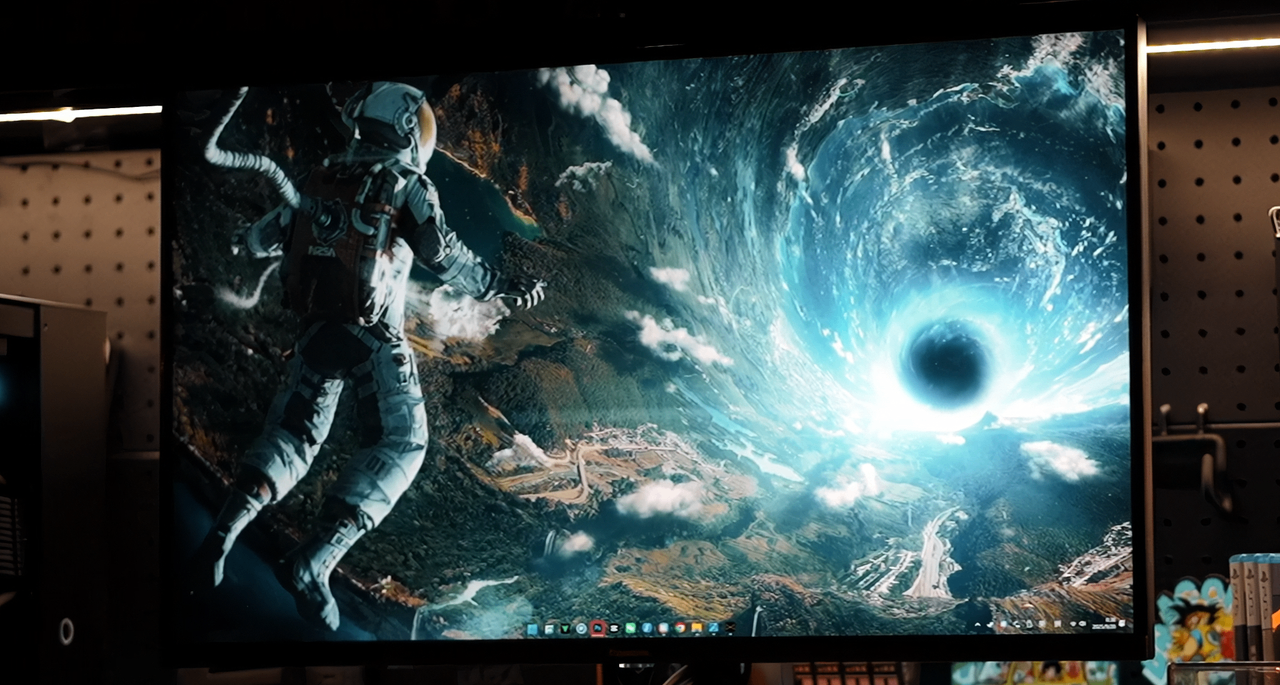
Task: Launch Google Chrome from the taskbar
Action: click(x=678, y=629)
